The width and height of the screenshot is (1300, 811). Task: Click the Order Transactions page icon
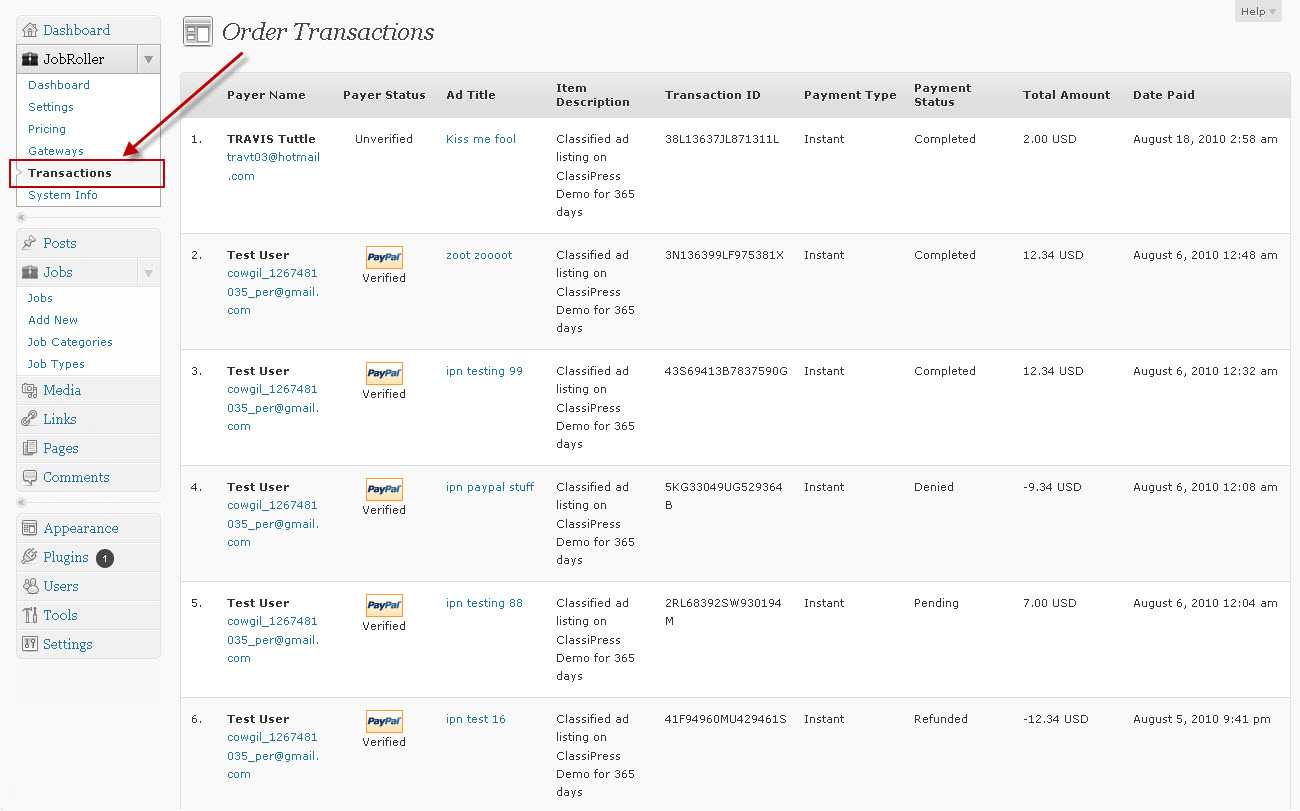(x=198, y=32)
